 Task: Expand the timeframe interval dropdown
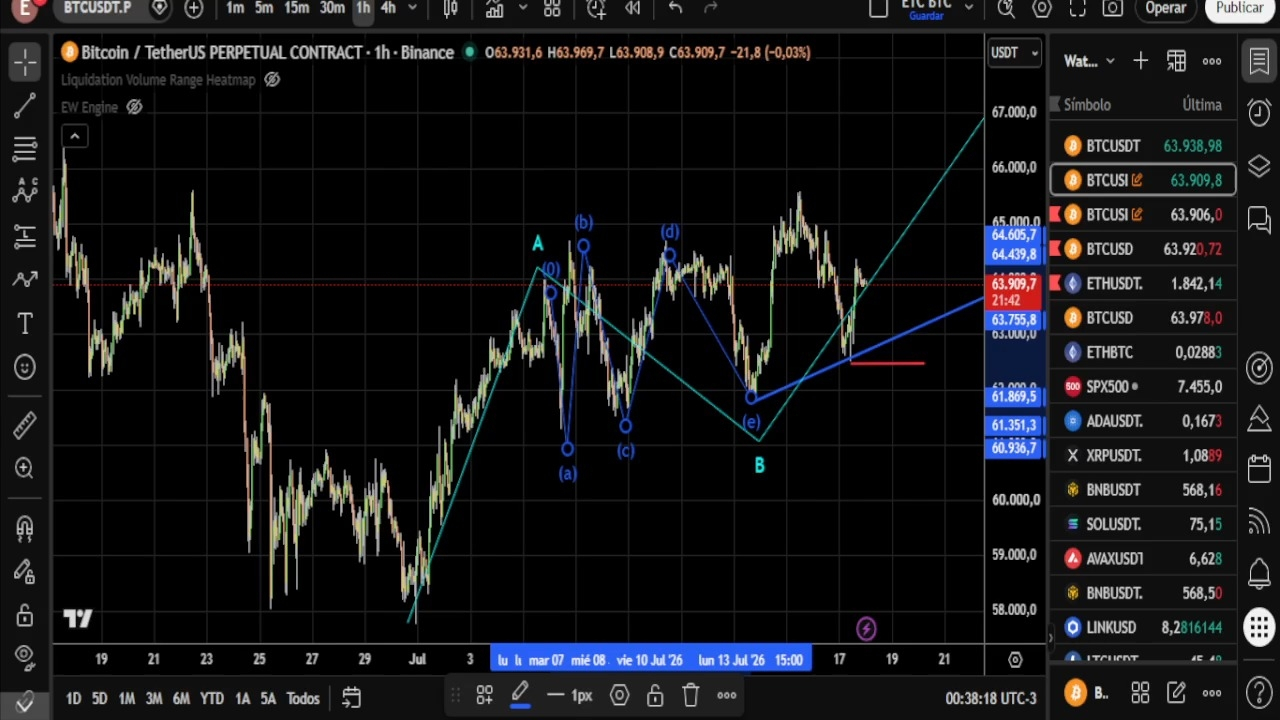pos(412,8)
